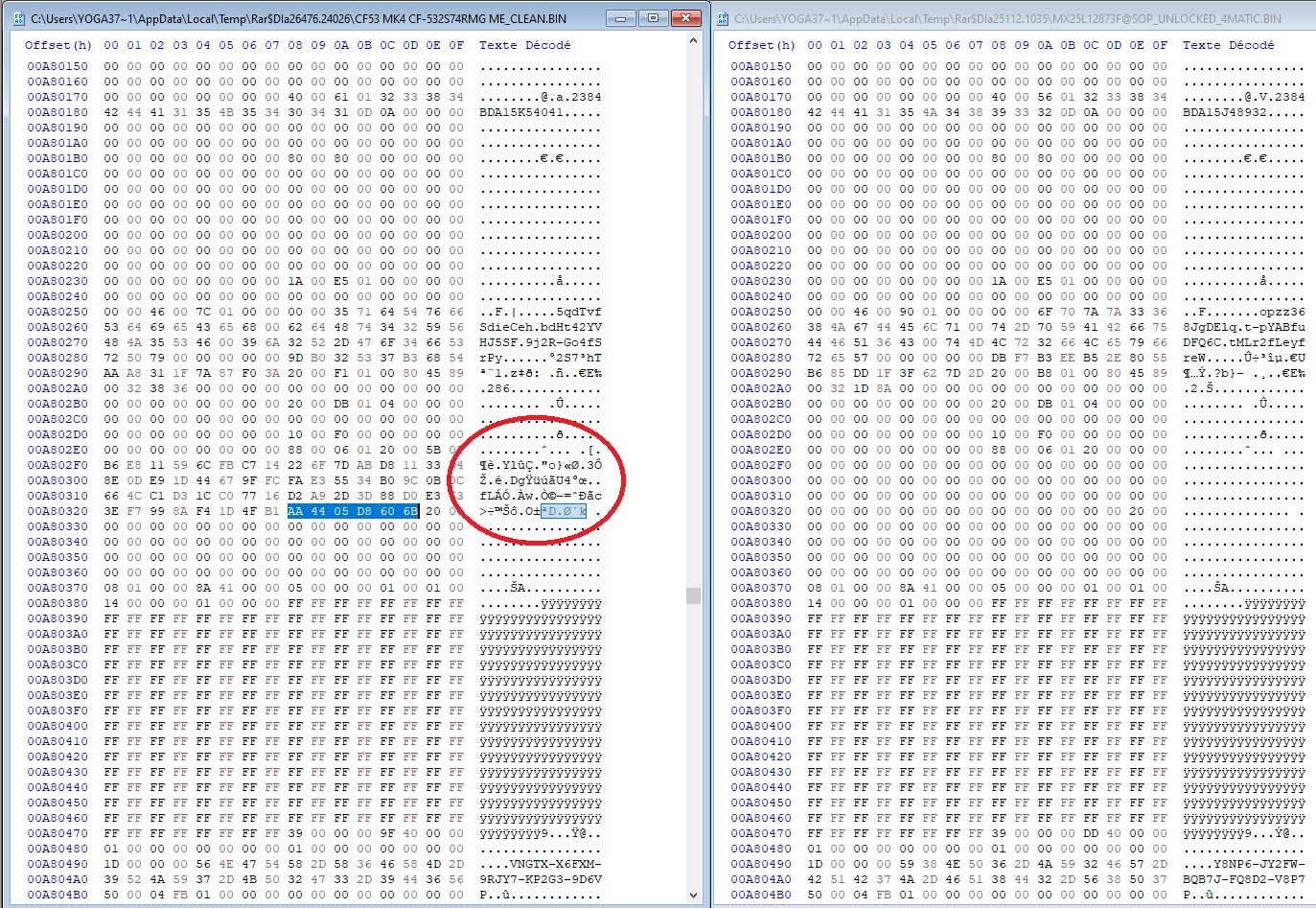Click decoded text 9RJY7-KP2G3-9D6V in the left window

[541, 879]
